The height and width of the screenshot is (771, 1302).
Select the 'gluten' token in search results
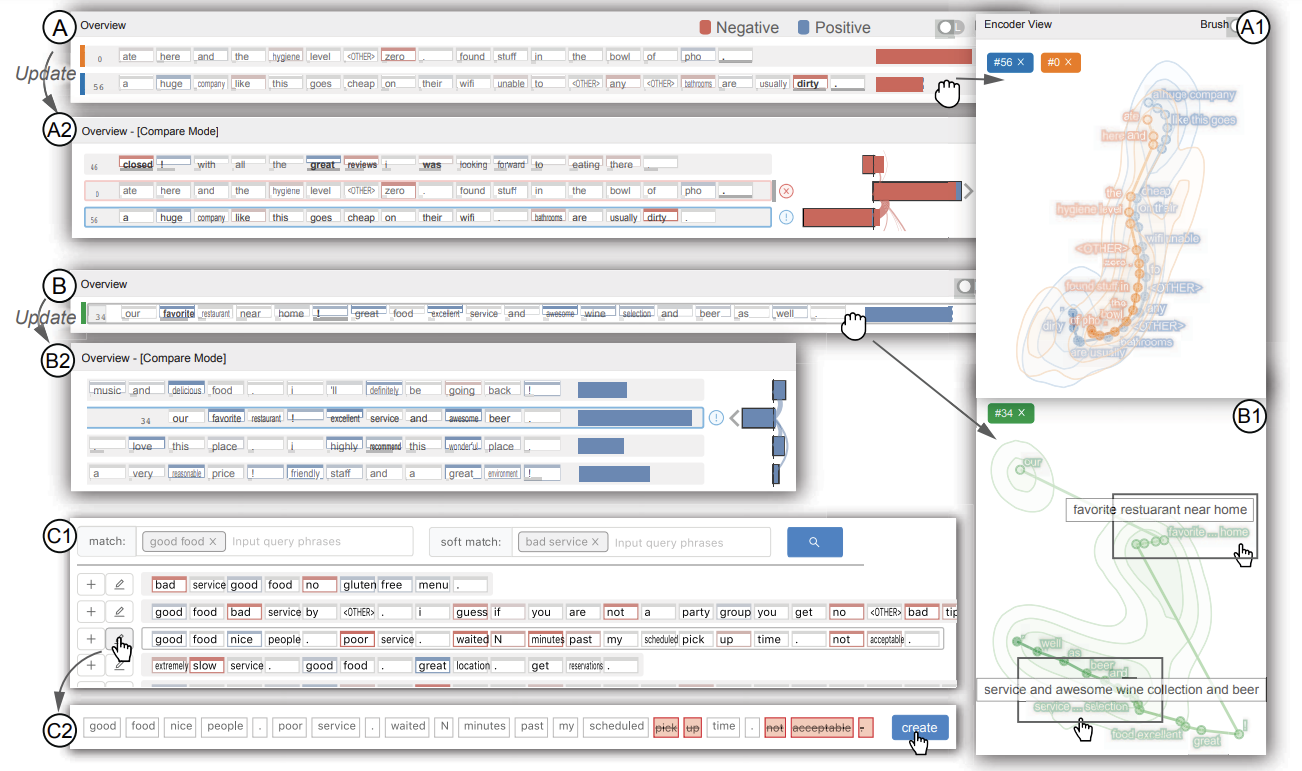click(357, 585)
